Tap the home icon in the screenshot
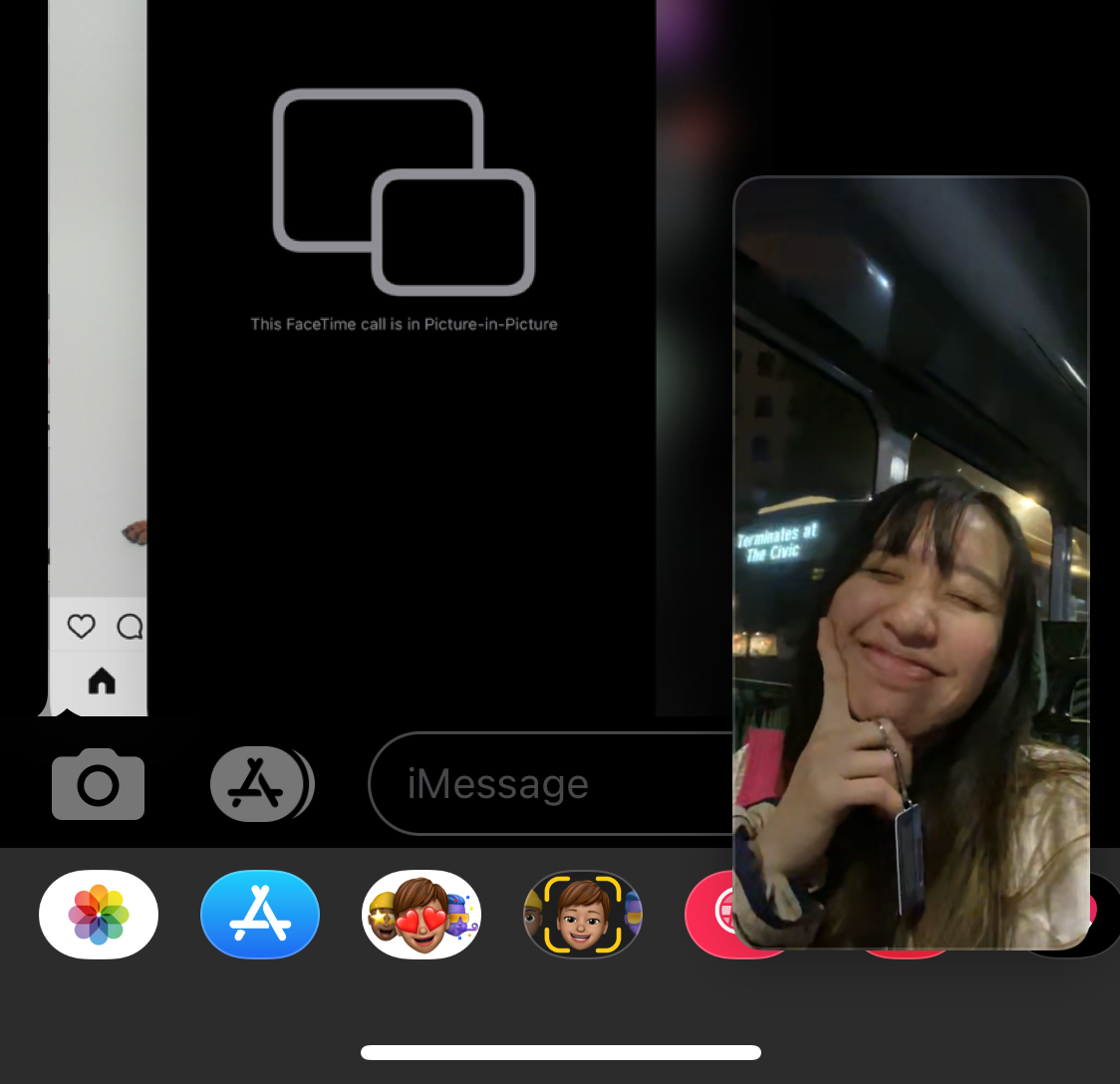 coord(102,681)
